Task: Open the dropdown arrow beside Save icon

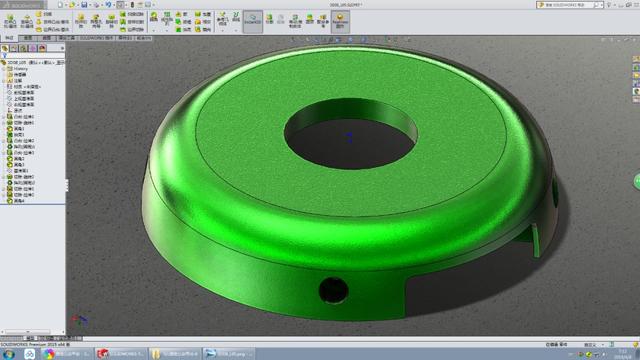Action: pos(90,4)
